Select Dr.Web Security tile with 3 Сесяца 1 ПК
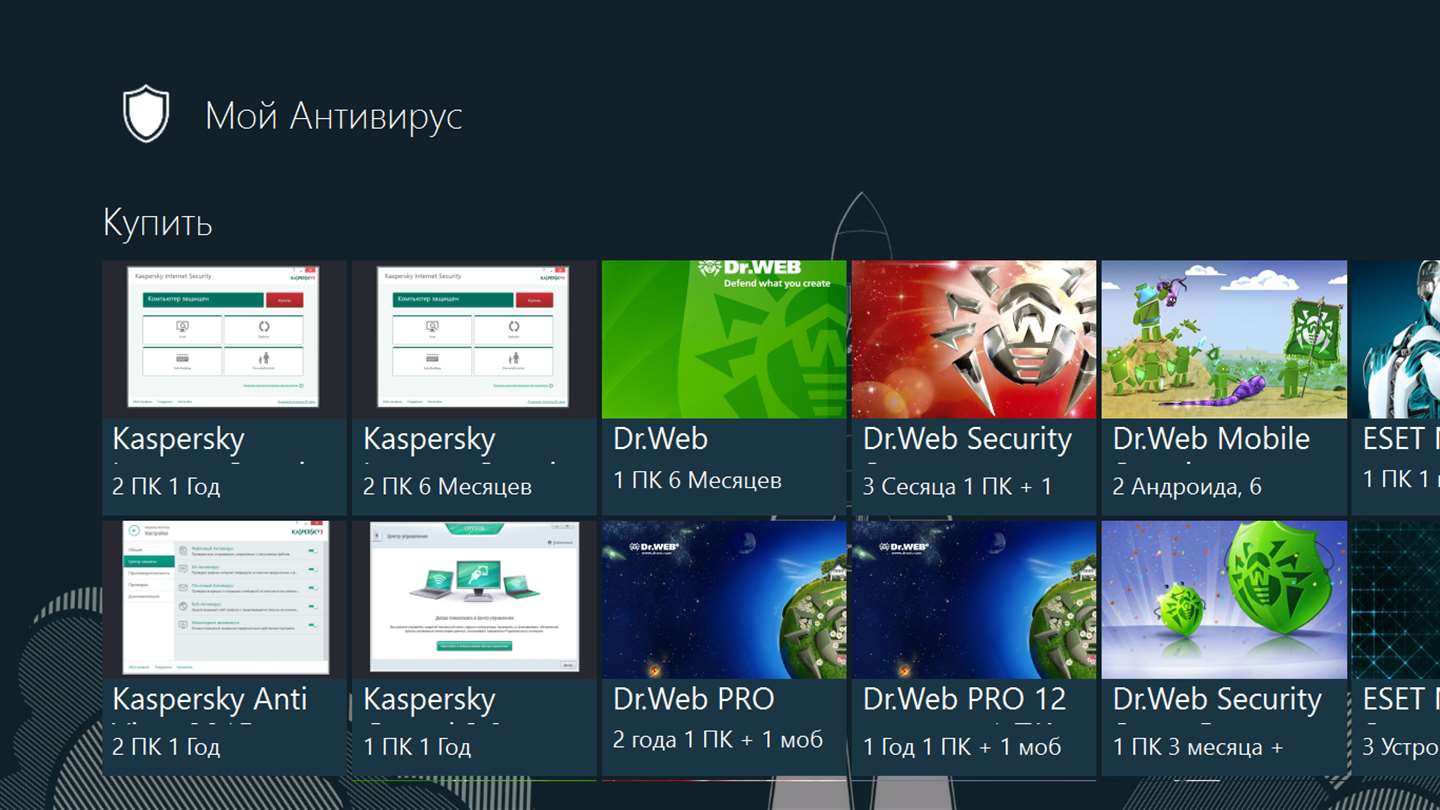Viewport: 1440px width, 810px height. click(x=974, y=388)
